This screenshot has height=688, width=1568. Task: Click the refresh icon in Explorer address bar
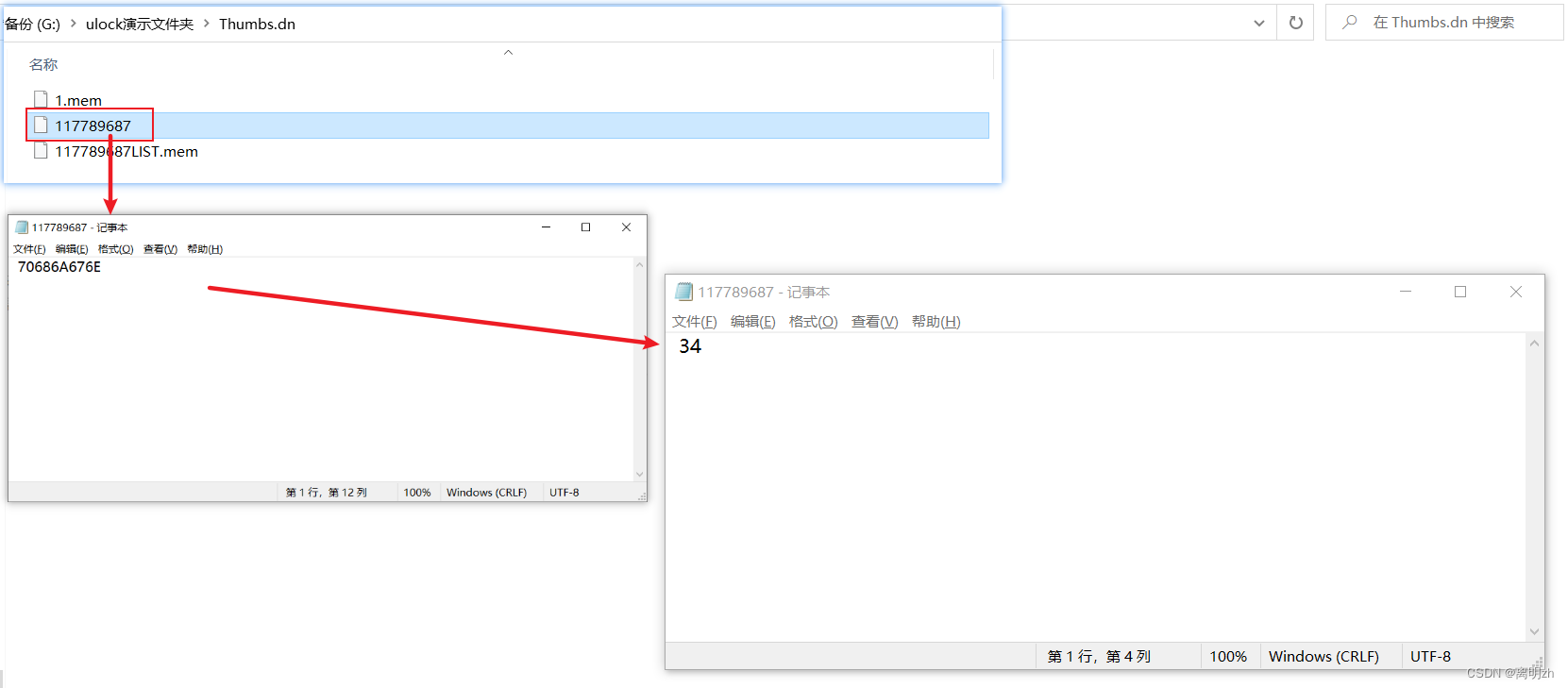click(x=1295, y=23)
